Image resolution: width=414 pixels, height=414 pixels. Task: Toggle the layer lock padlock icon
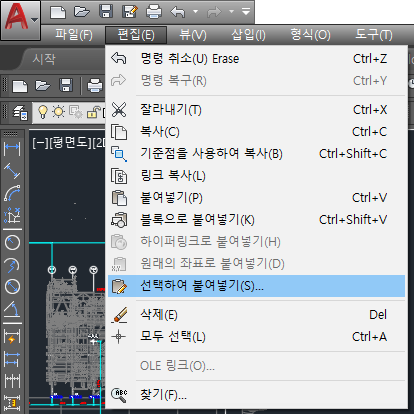(x=93, y=112)
